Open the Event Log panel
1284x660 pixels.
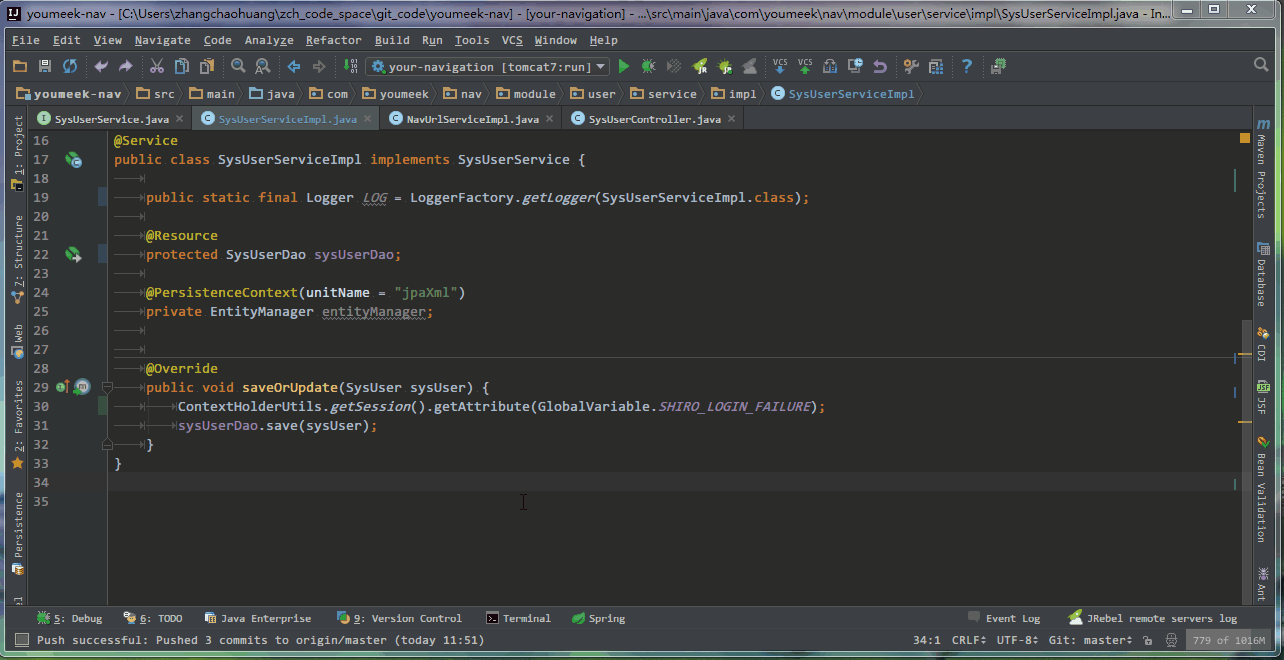pos(1004,618)
